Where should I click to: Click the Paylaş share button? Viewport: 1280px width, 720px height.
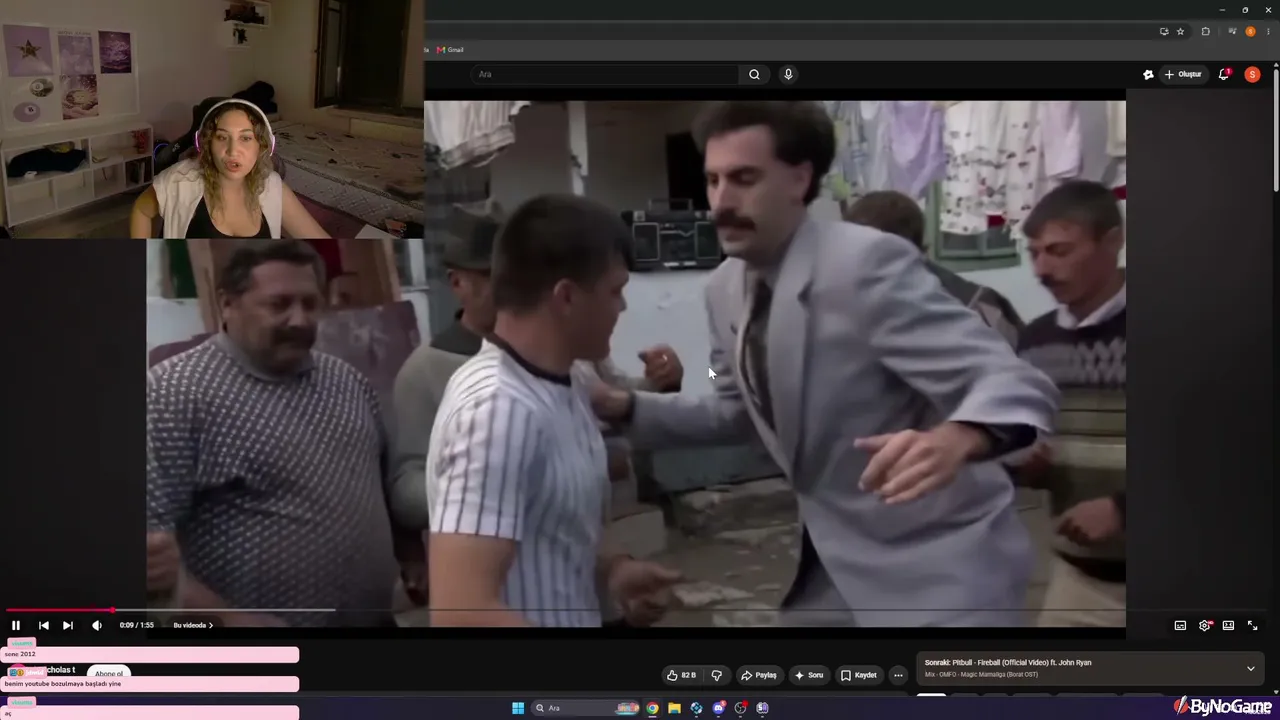(759, 675)
